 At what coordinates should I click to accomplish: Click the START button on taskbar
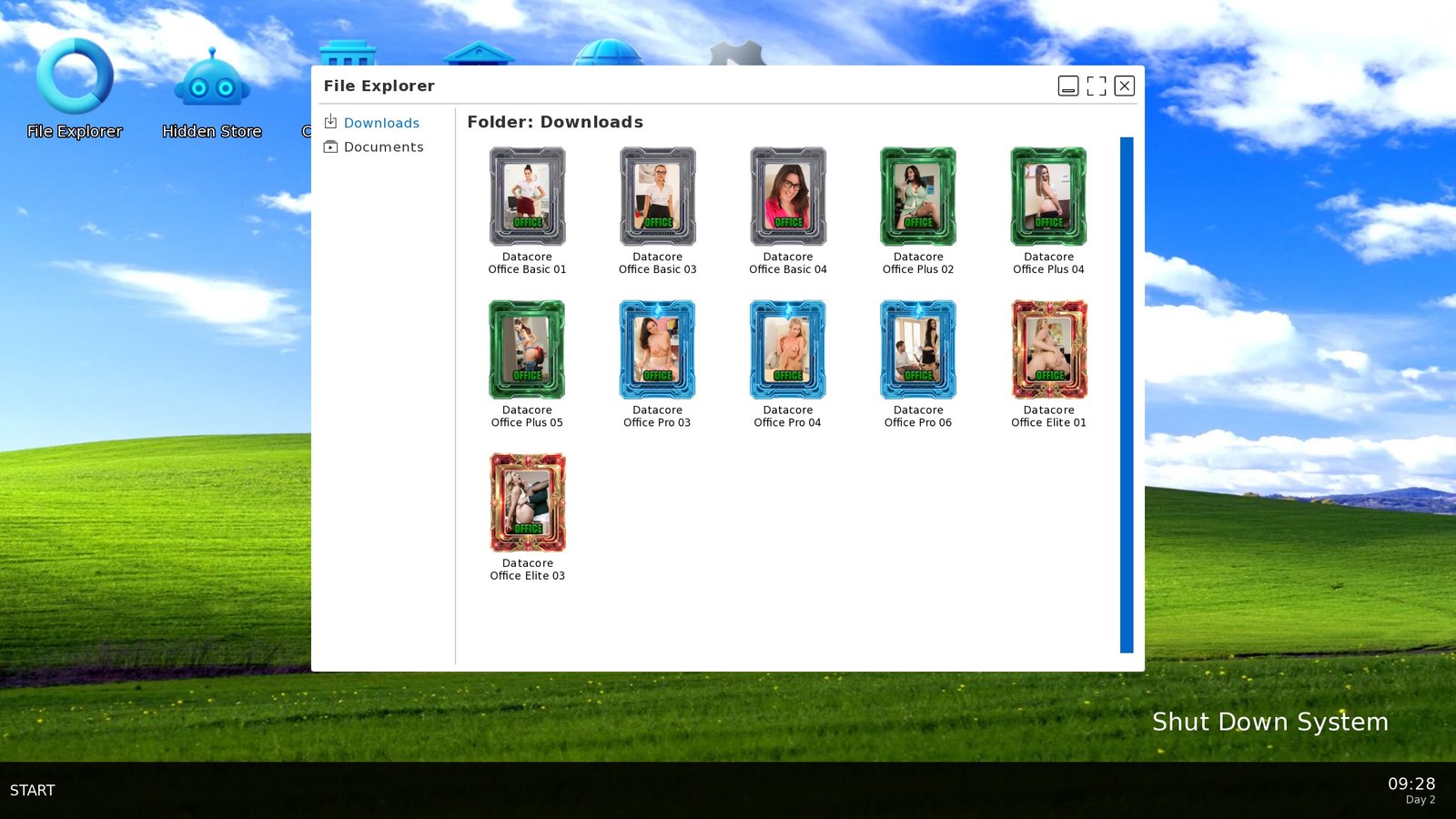(x=33, y=790)
